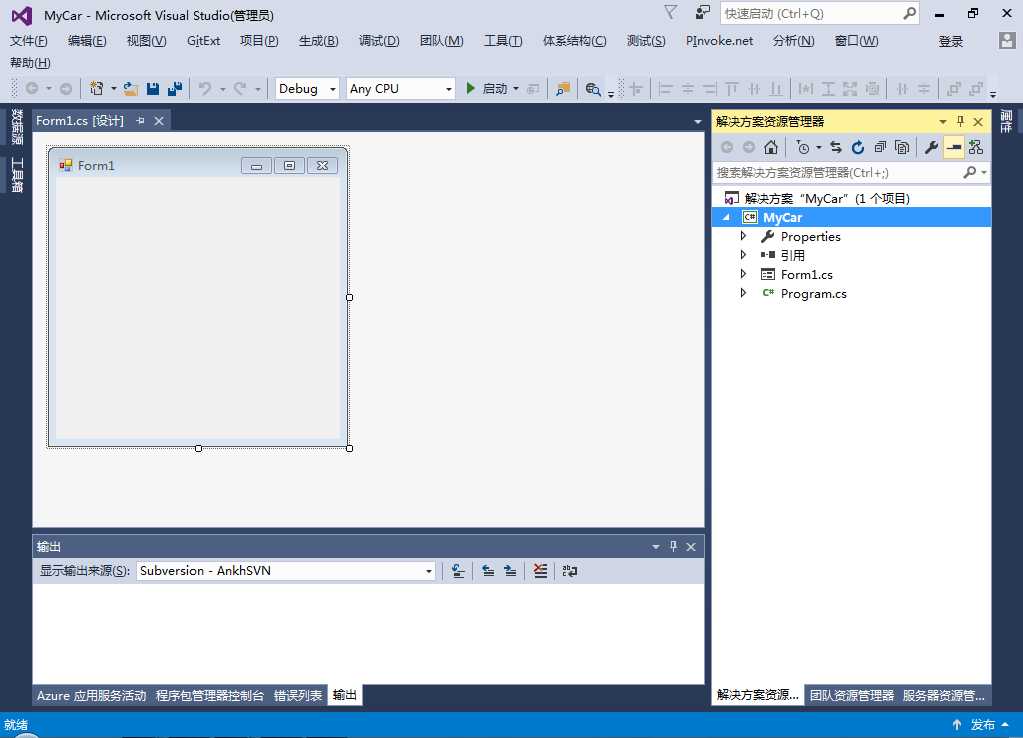
Task: Expand the 引用 references node
Action: [743, 254]
